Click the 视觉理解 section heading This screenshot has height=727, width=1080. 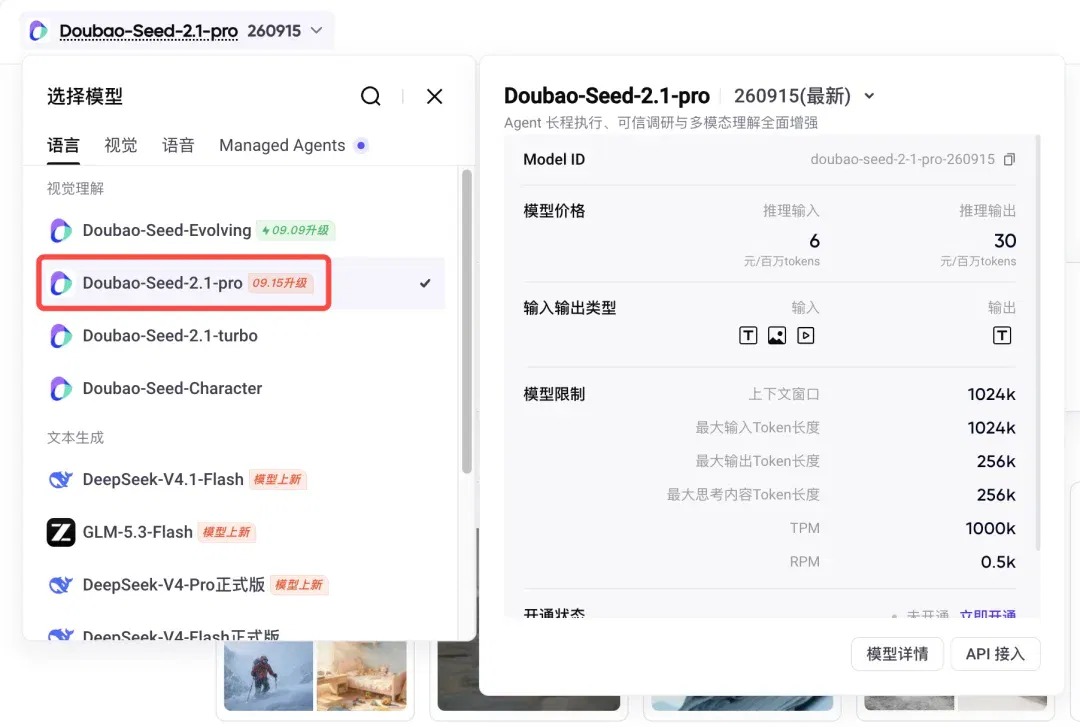75,189
